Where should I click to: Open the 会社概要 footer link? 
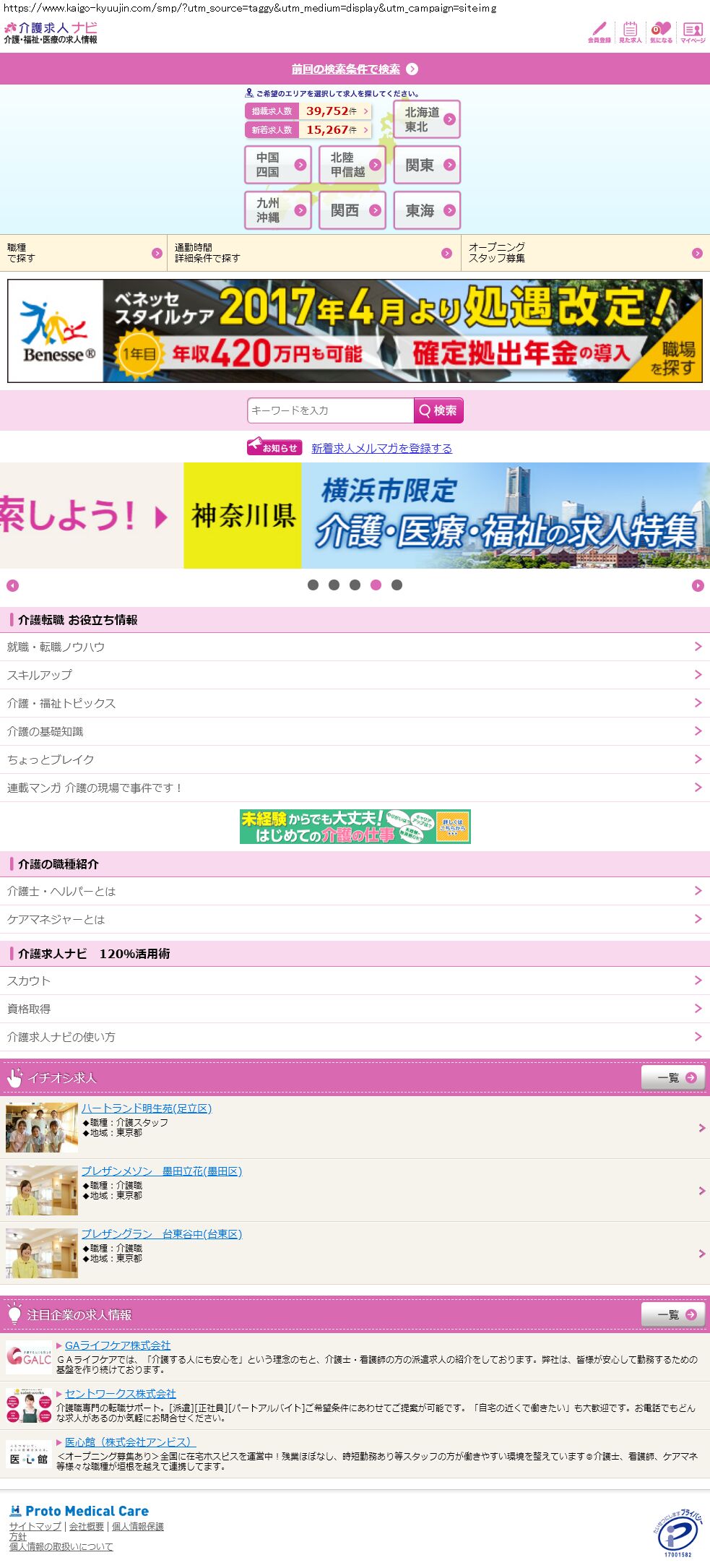coord(87,1526)
